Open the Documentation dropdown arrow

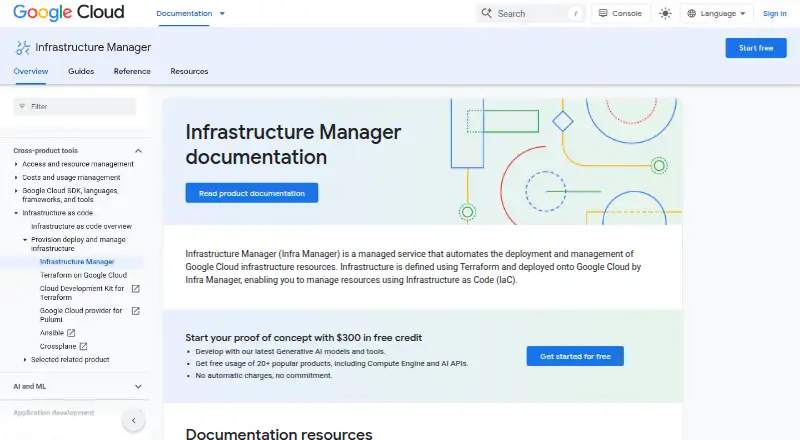point(222,14)
